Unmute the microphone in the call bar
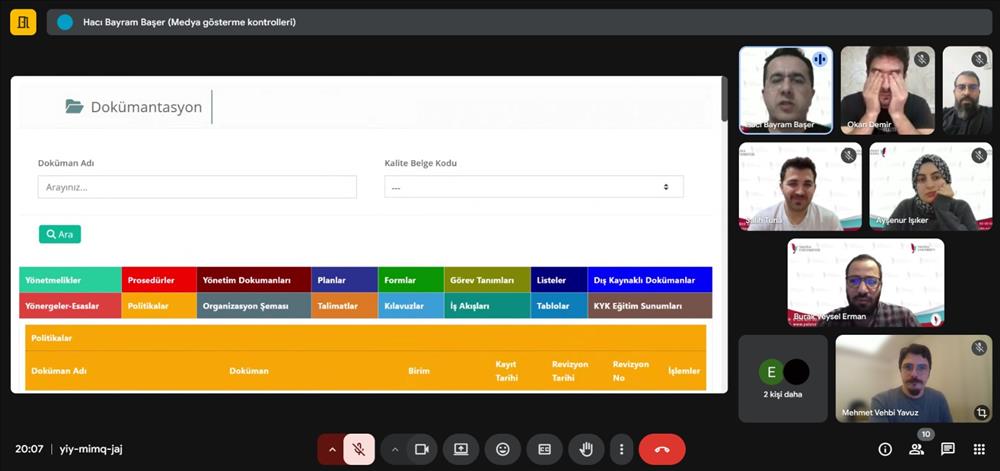The image size is (1000, 471). point(359,450)
